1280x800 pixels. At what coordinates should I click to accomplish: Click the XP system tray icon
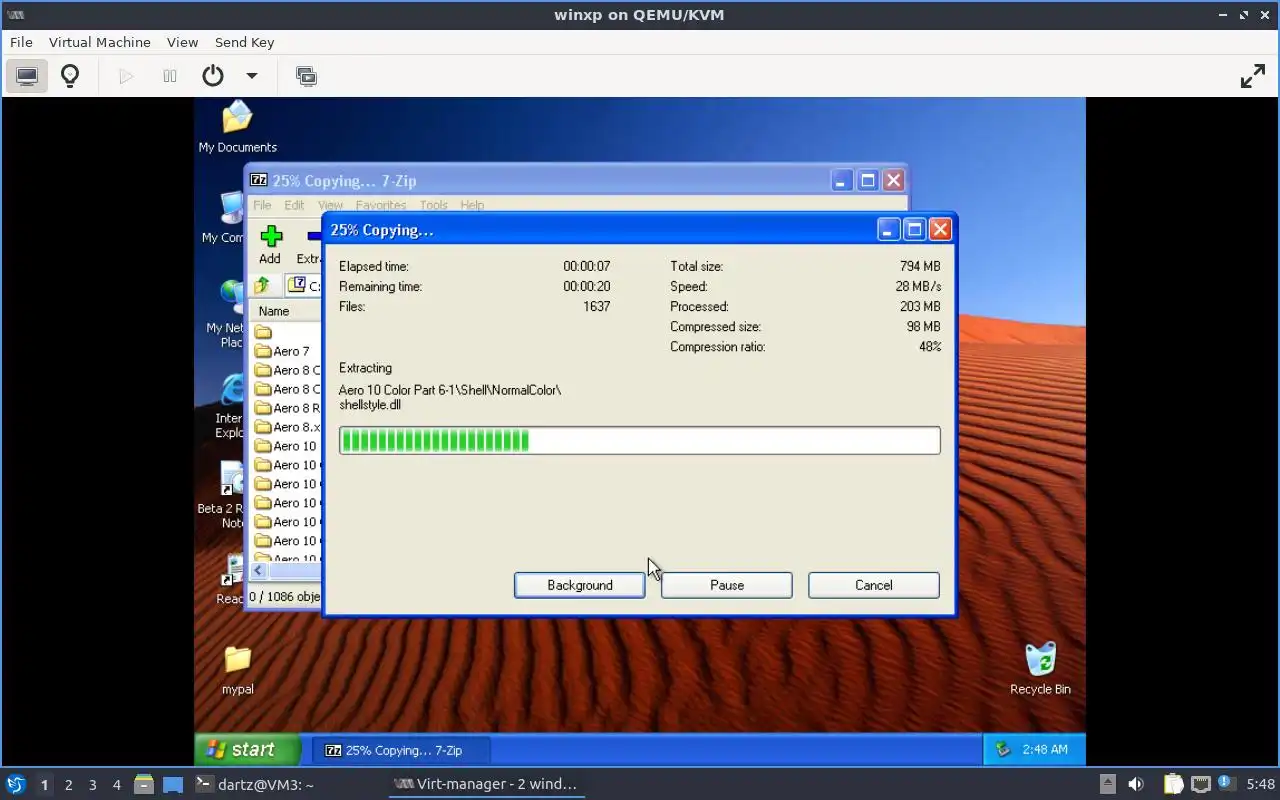(1004, 749)
